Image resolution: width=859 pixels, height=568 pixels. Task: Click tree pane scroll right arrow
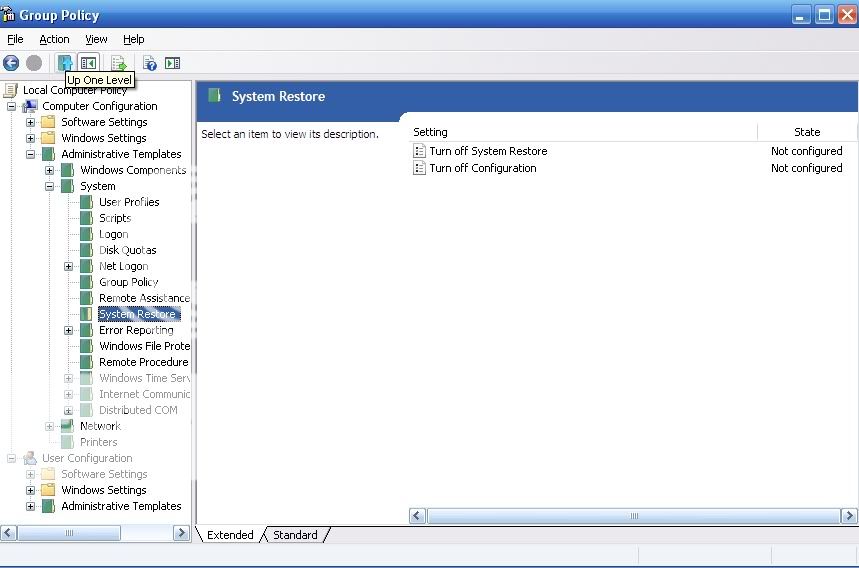181,532
